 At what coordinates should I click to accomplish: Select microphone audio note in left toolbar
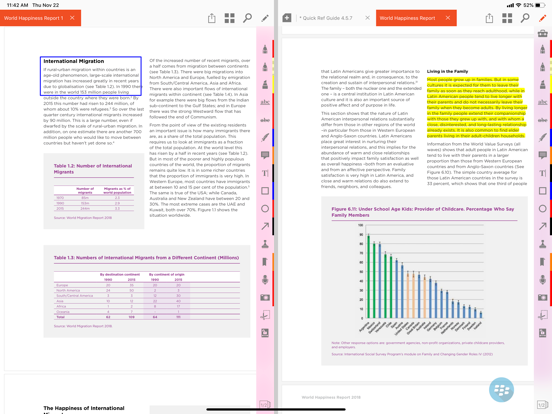(x=265, y=280)
